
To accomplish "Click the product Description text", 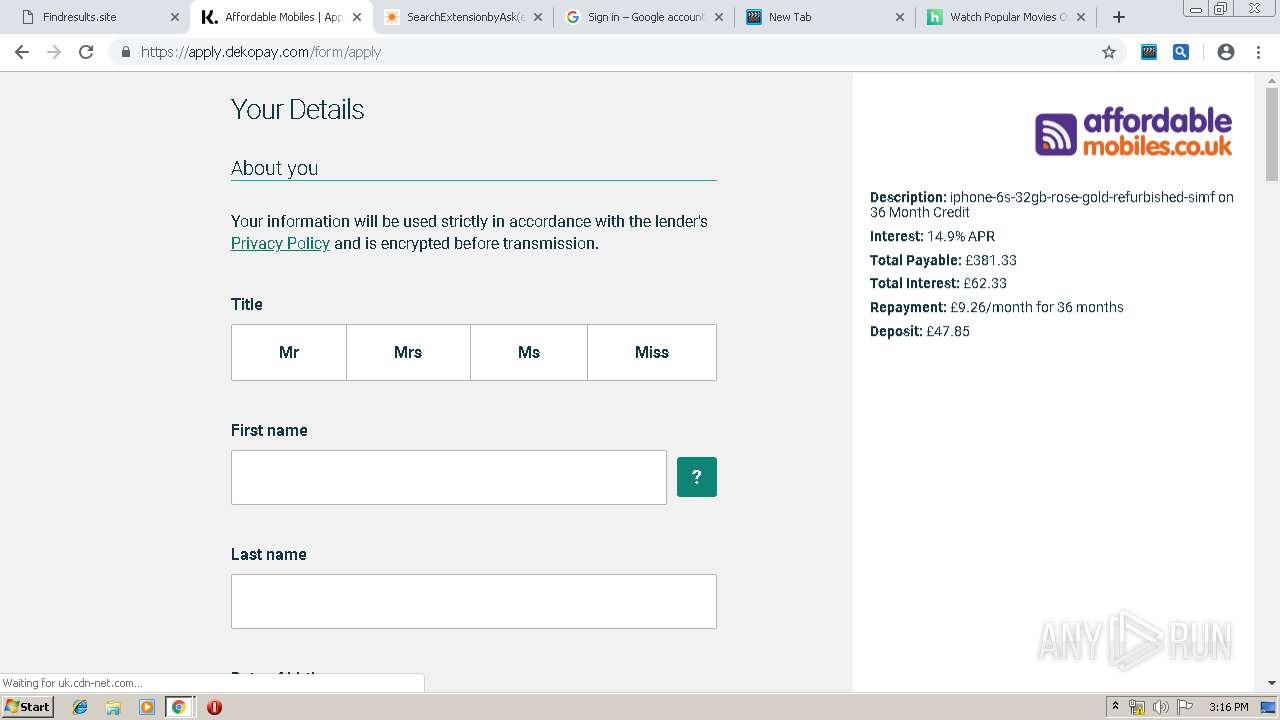I will 1052,204.
